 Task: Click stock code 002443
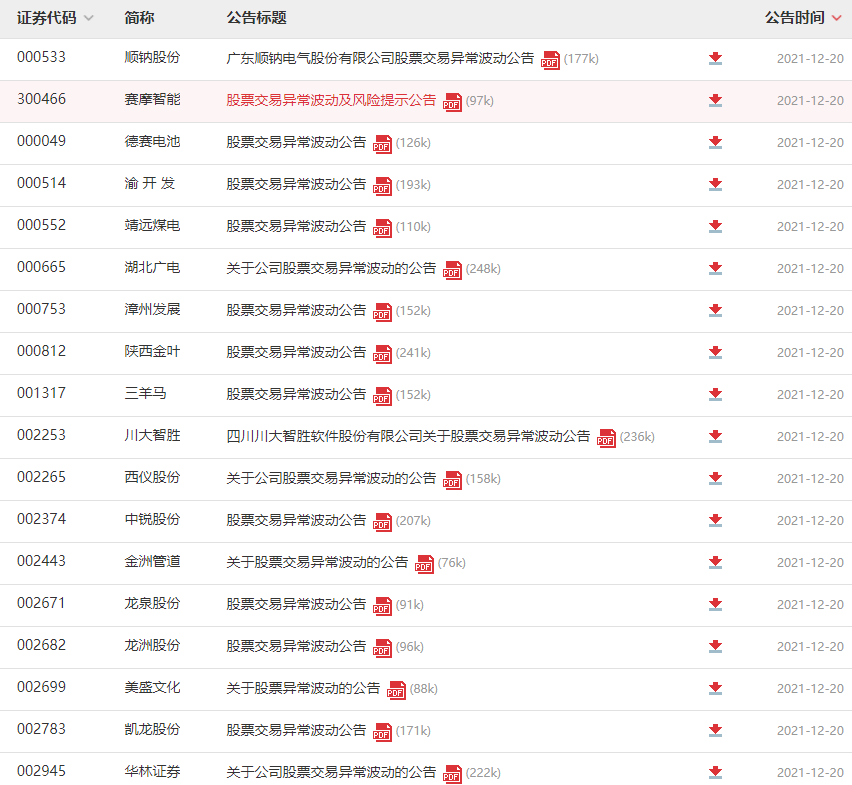click(41, 561)
